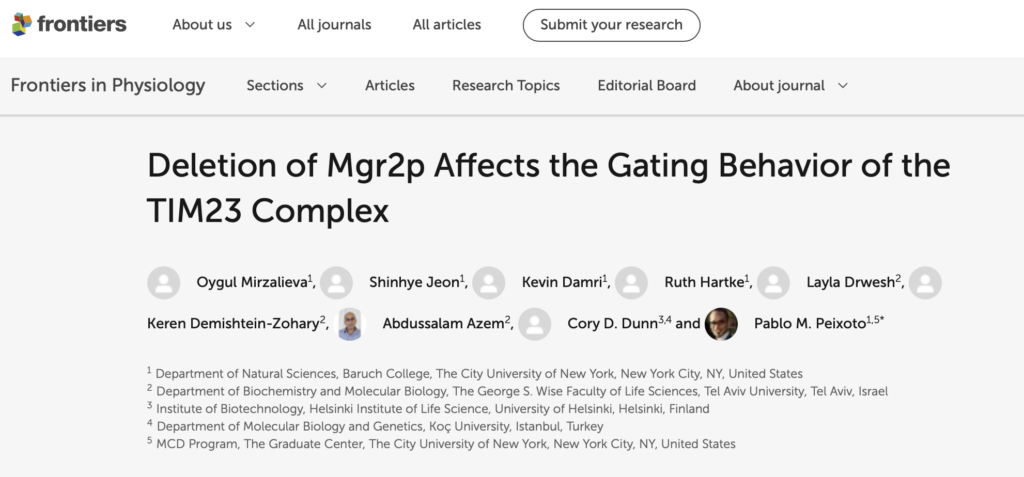Open All articles page
This screenshot has height=477, width=1024.
point(447,24)
